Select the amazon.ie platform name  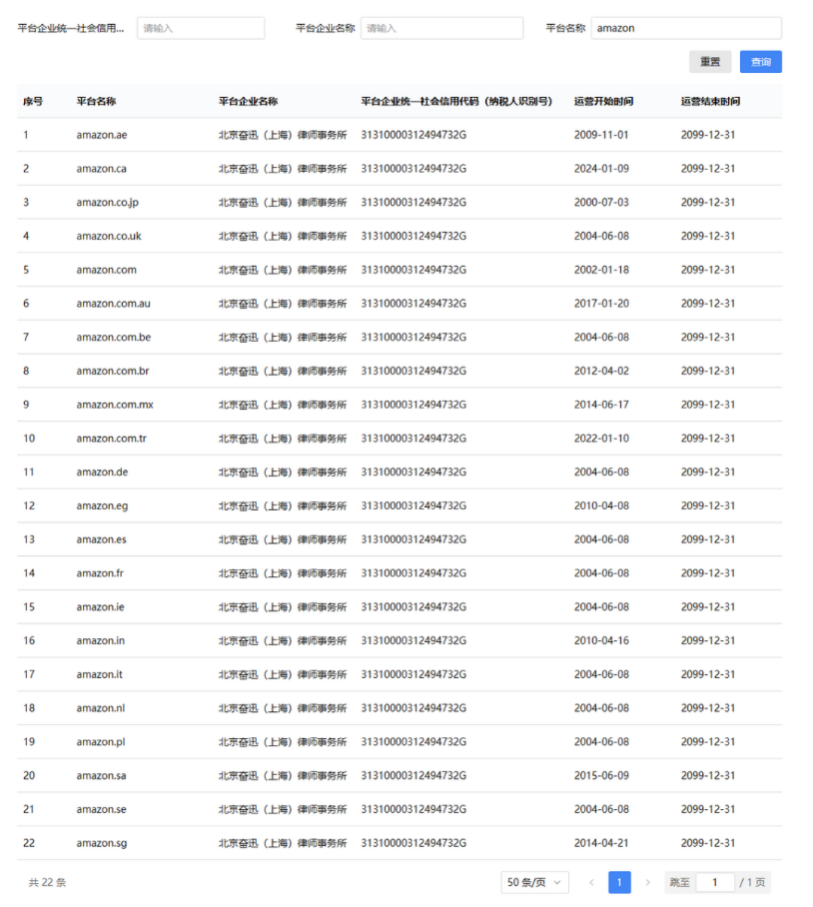(x=101, y=607)
